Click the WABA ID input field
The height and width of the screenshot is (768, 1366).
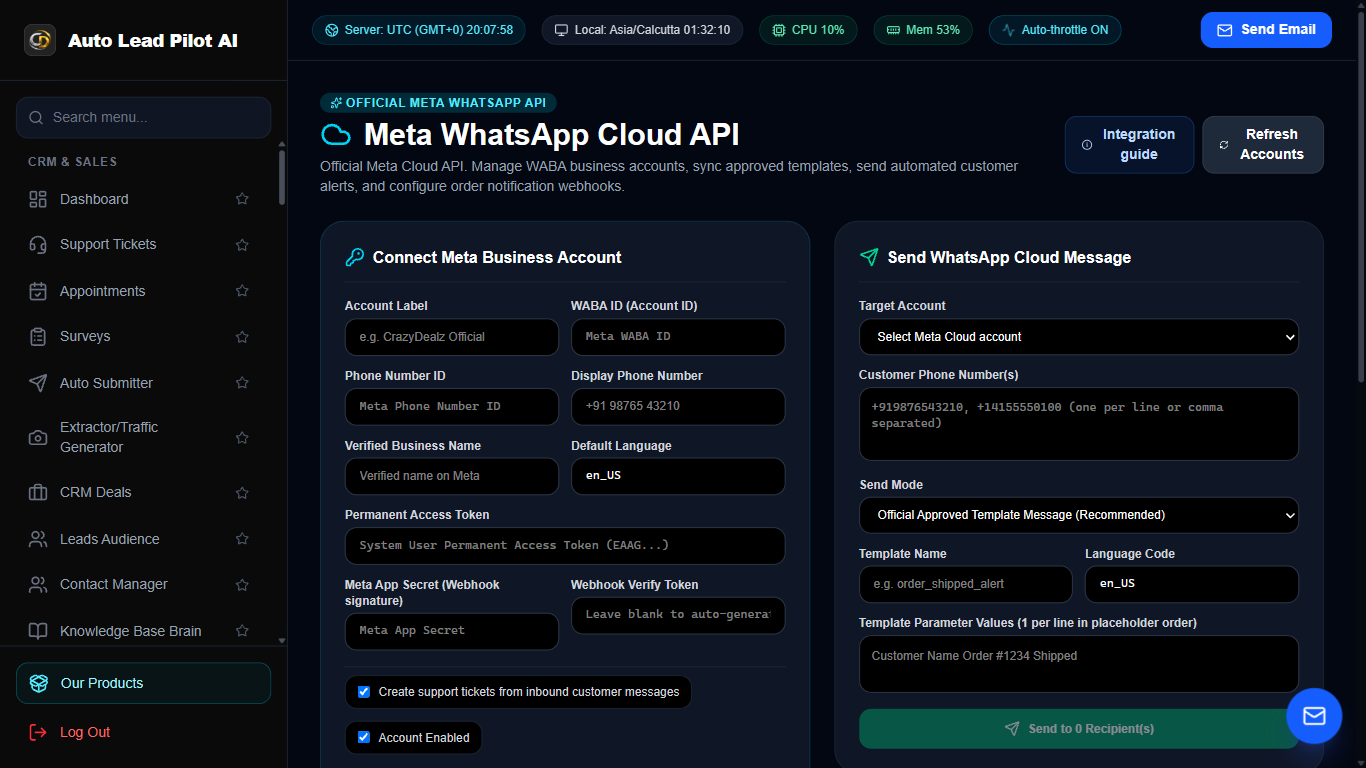coord(678,337)
